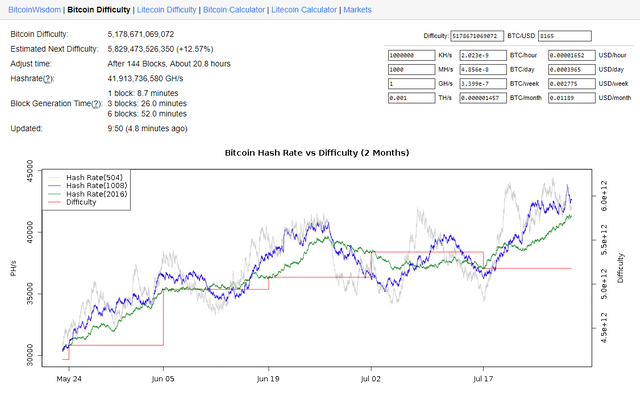The image size is (640, 393).
Task: Open the Bitcoin Calculator link
Action: (x=234, y=10)
